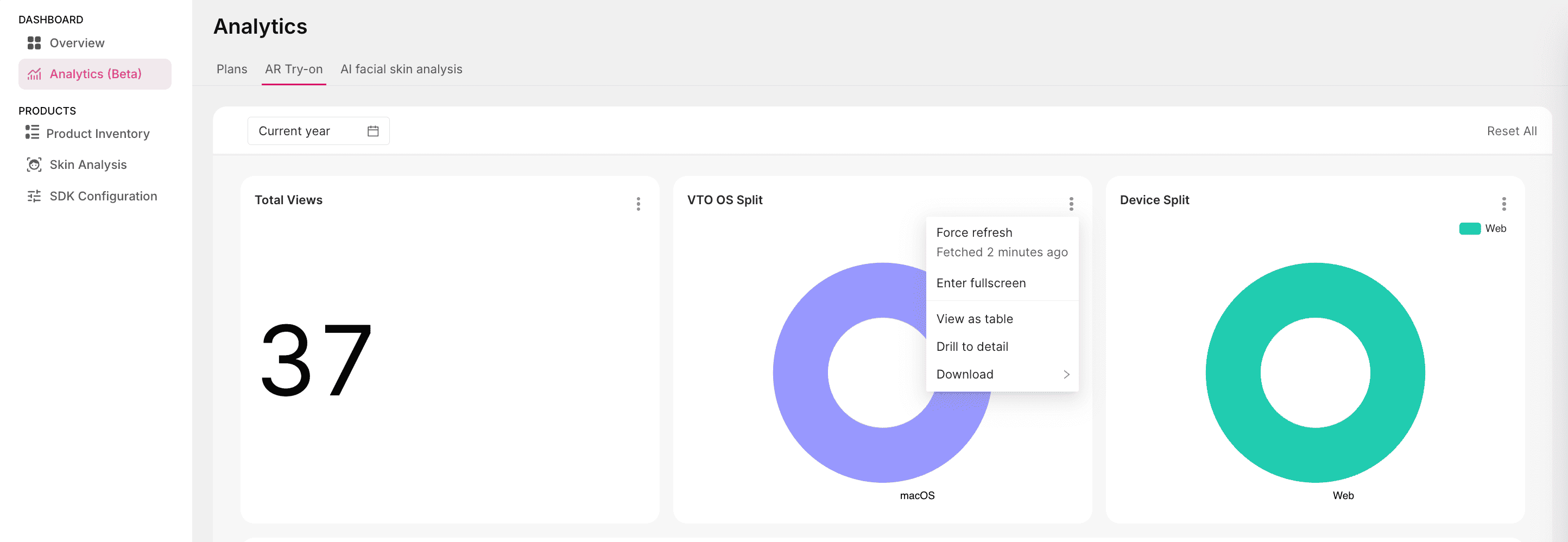The height and width of the screenshot is (542, 1568).
Task: Click the Overview grid icon in sidebar
Action: [x=34, y=42]
